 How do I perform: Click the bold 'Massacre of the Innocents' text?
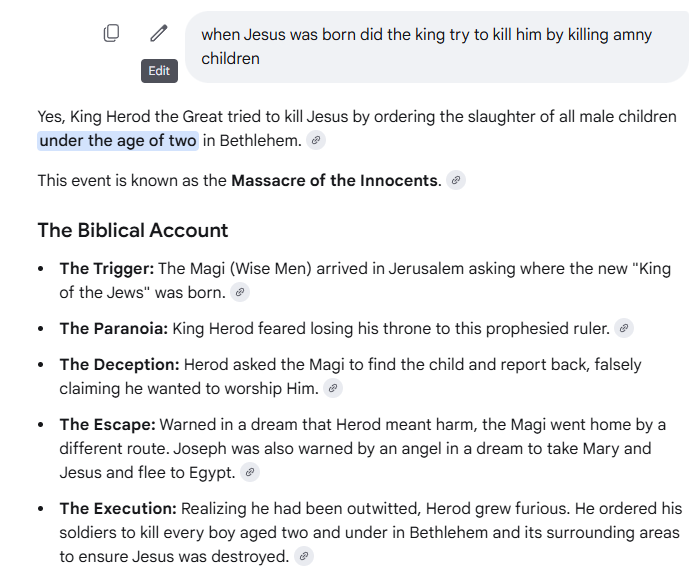[334, 180]
